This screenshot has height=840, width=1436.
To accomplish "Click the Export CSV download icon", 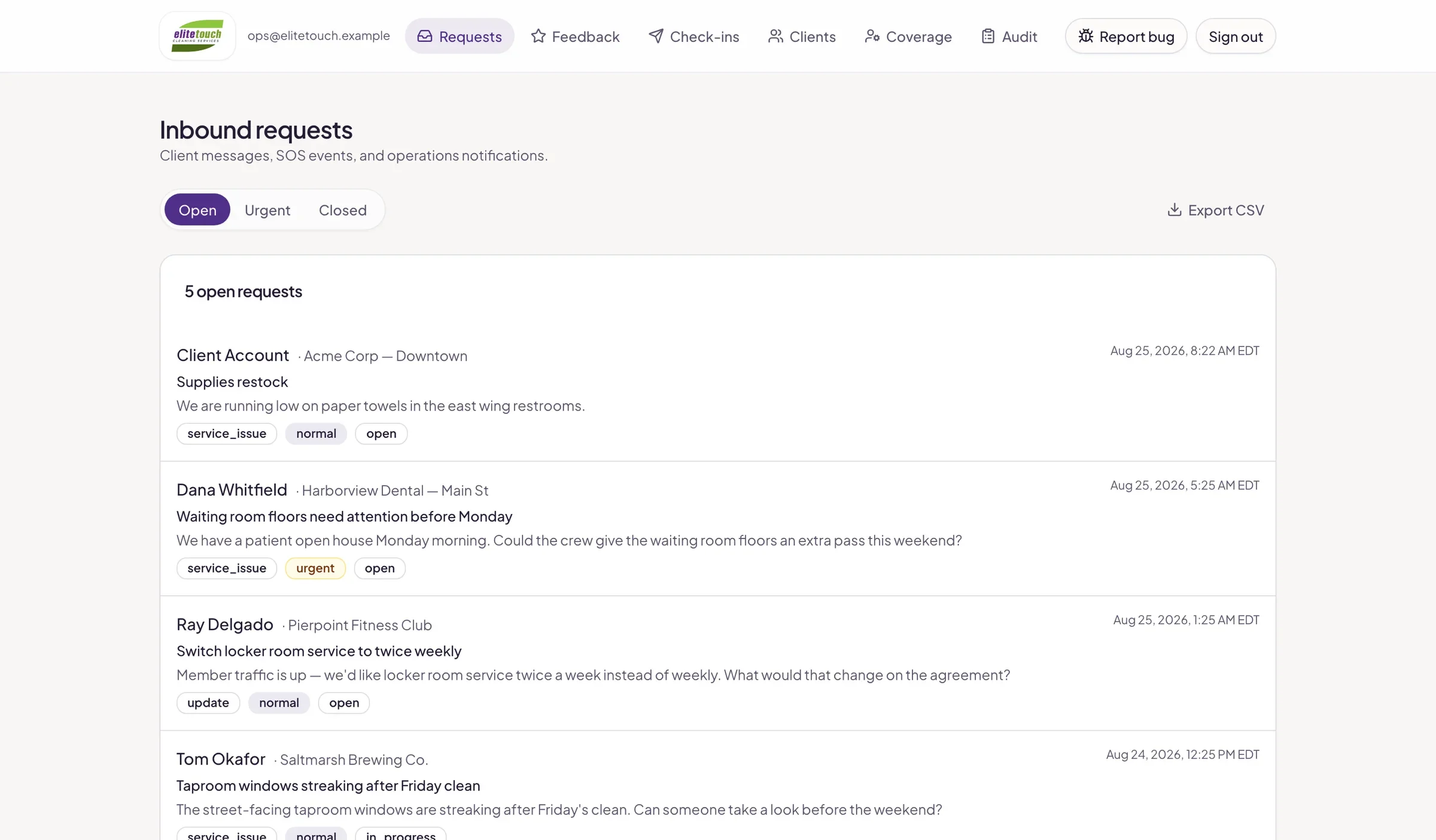I will coord(1174,210).
